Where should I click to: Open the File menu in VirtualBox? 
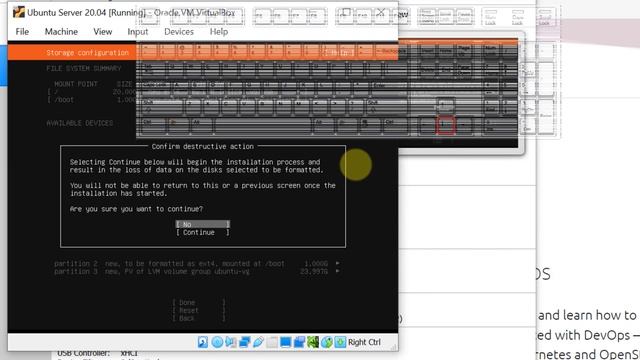(x=22, y=31)
